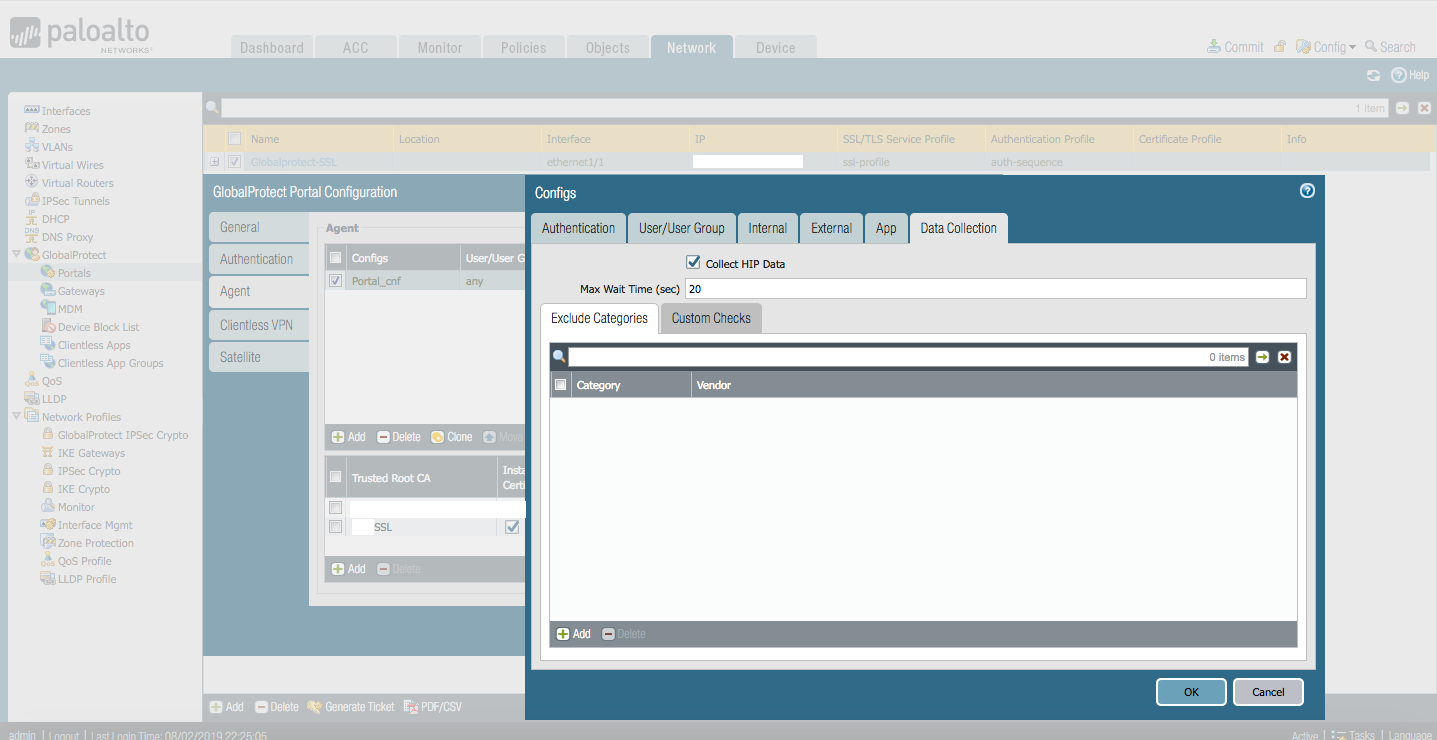Open Virtual Wires in sidebar

(72, 165)
